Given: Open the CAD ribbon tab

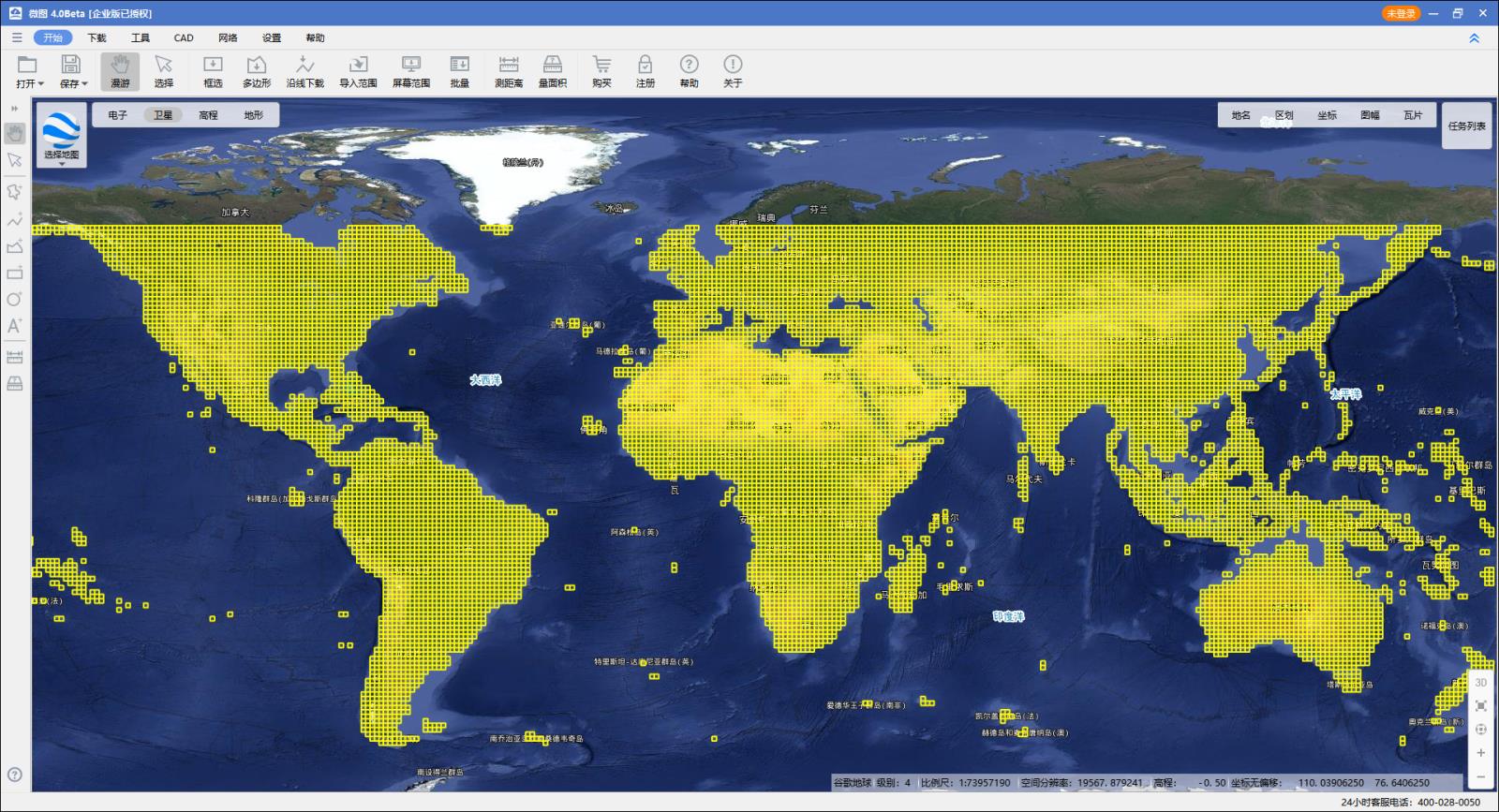Looking at the screenshot, I should pyautogui.click(x=184, y=37).
